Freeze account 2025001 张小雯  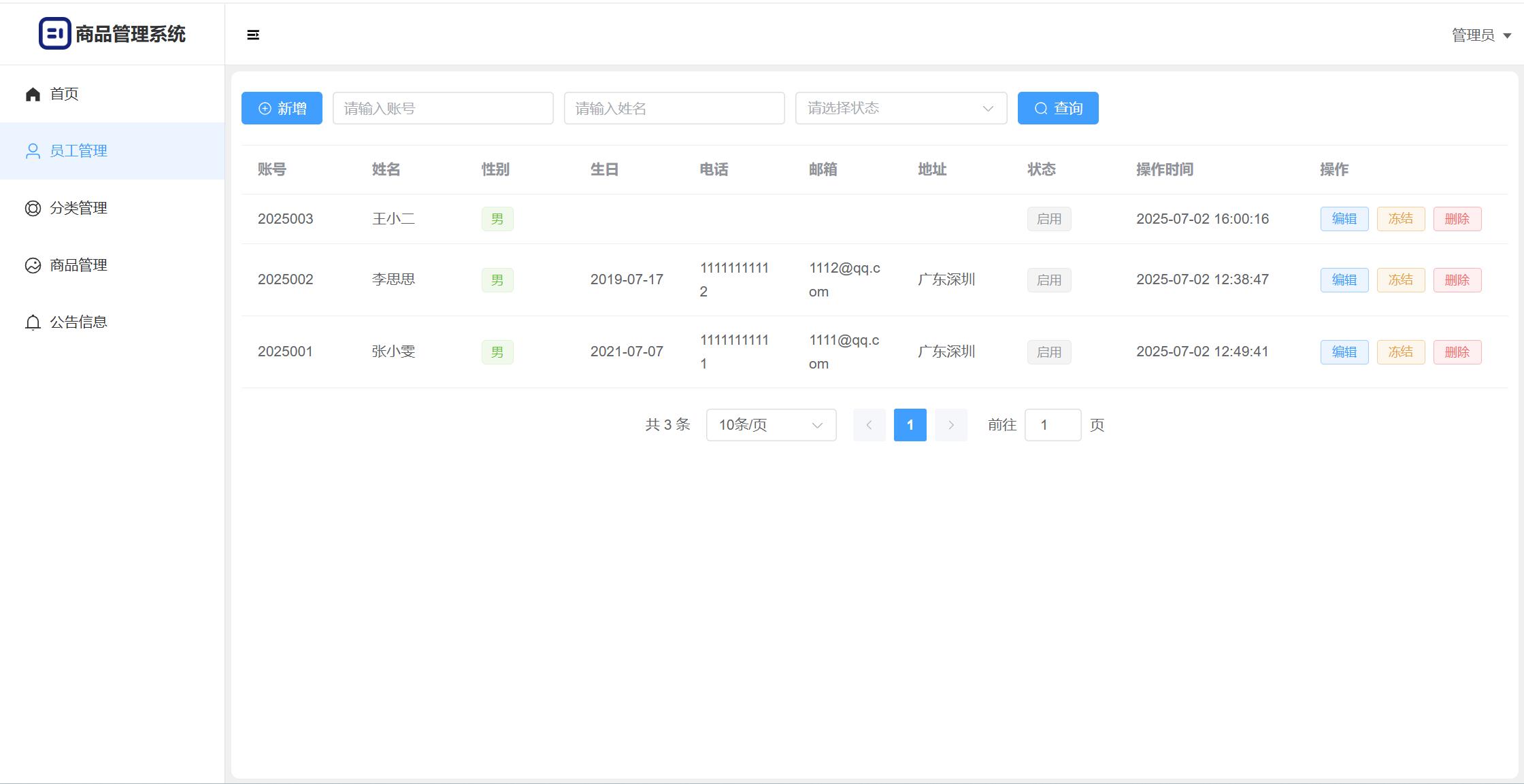click(x=1400, y=352)
